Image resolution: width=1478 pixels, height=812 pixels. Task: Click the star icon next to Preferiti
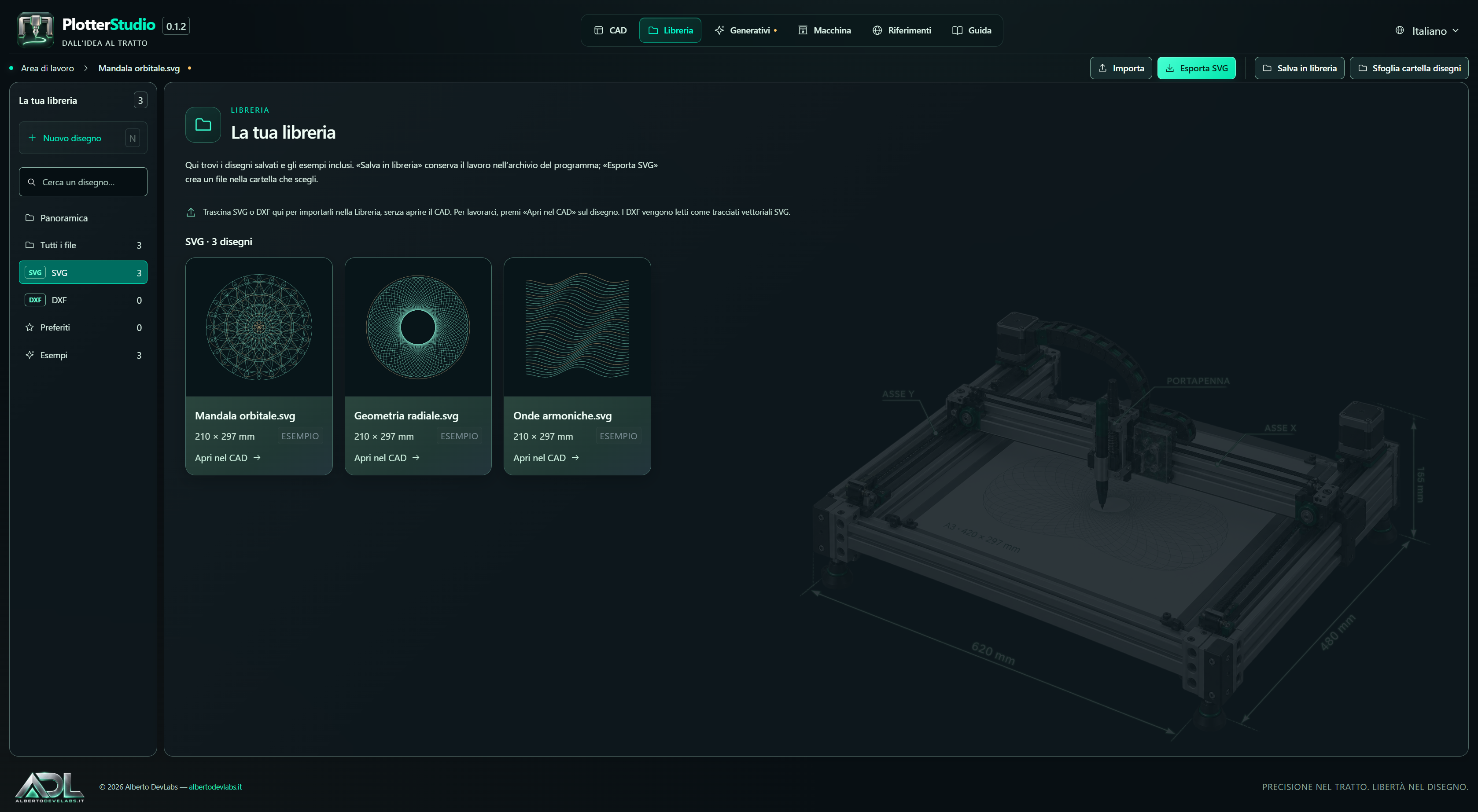(x=30, y=327)
